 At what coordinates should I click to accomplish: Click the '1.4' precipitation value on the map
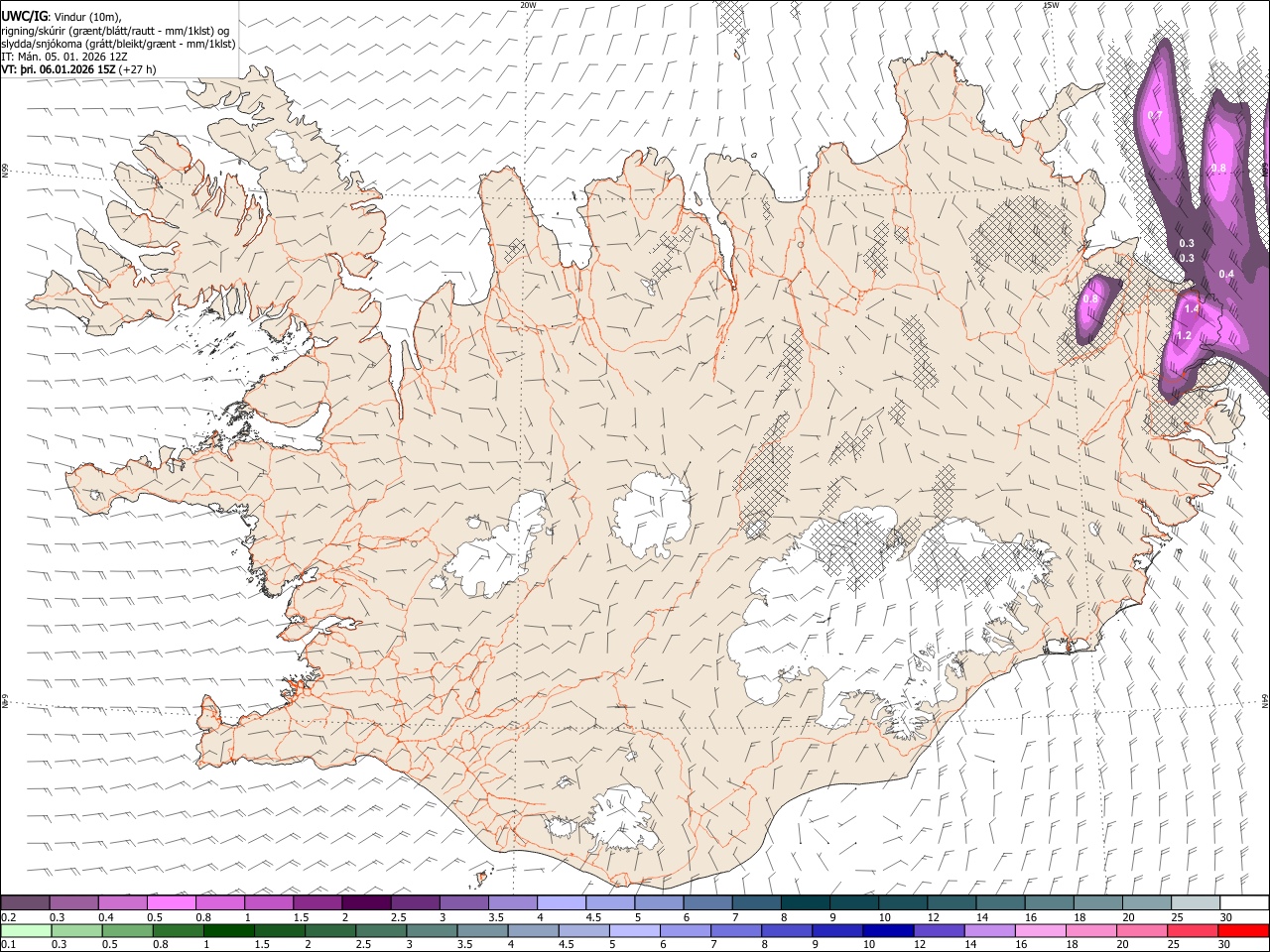1192,309
